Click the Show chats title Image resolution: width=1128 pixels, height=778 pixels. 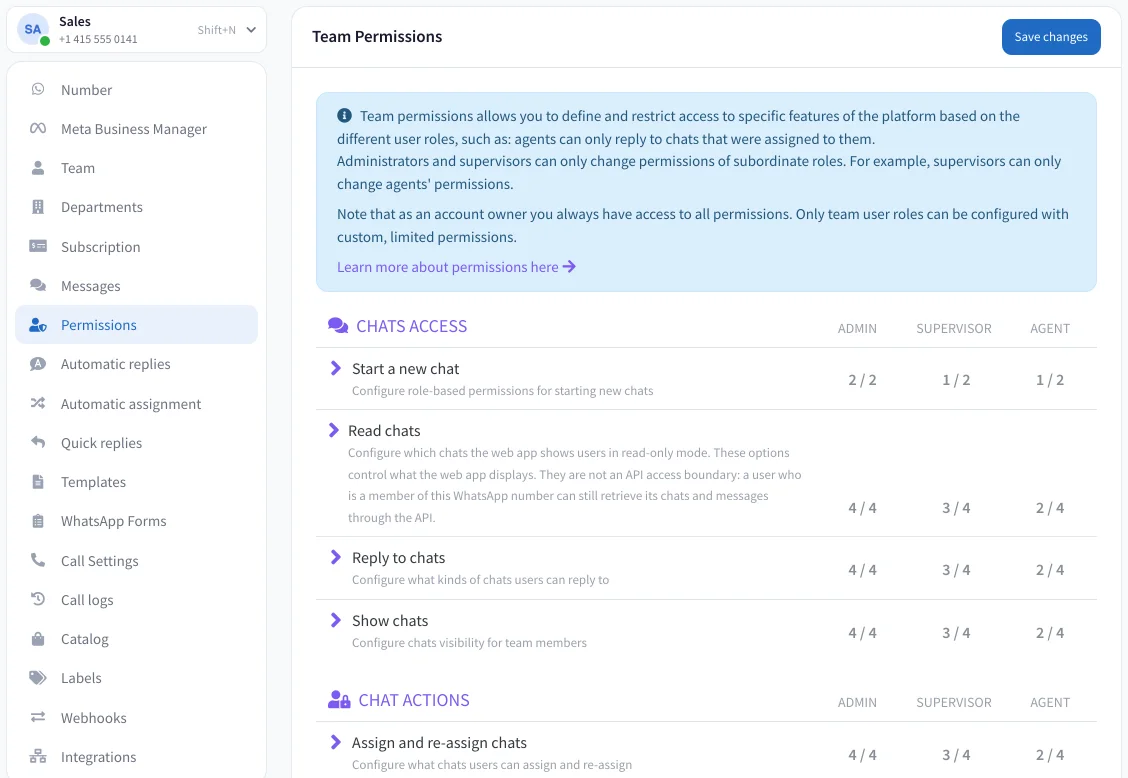point(390,620)
